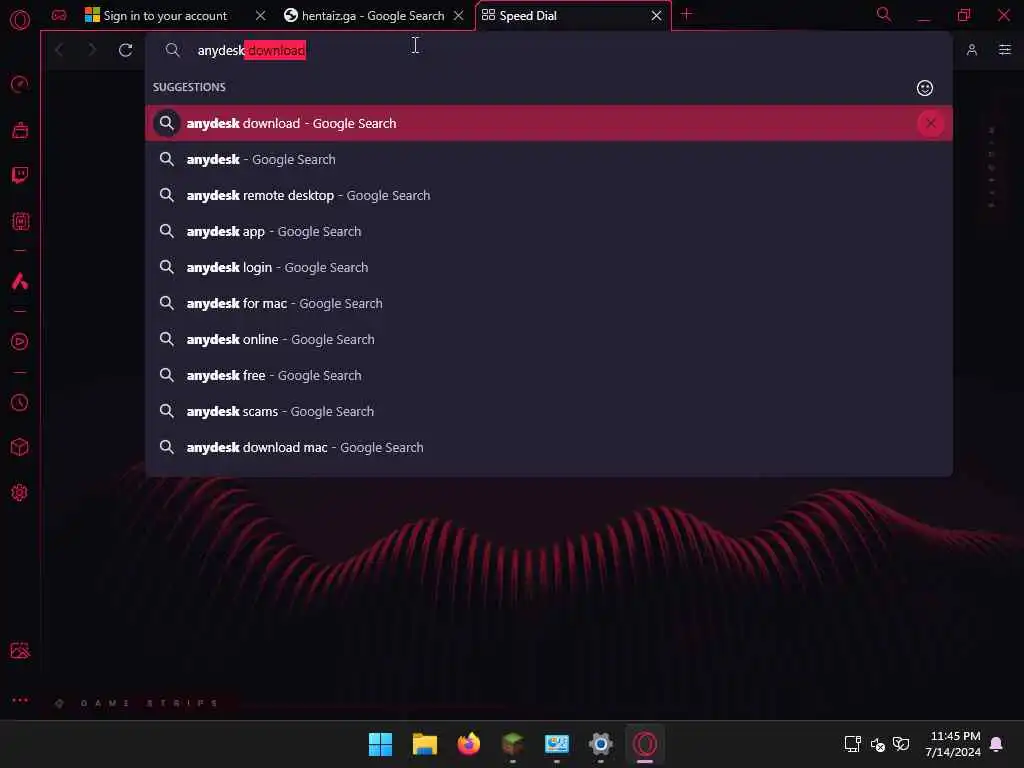Go forward with the right arrow
This screenshot has height=768, width=1024.
point(91,50)
